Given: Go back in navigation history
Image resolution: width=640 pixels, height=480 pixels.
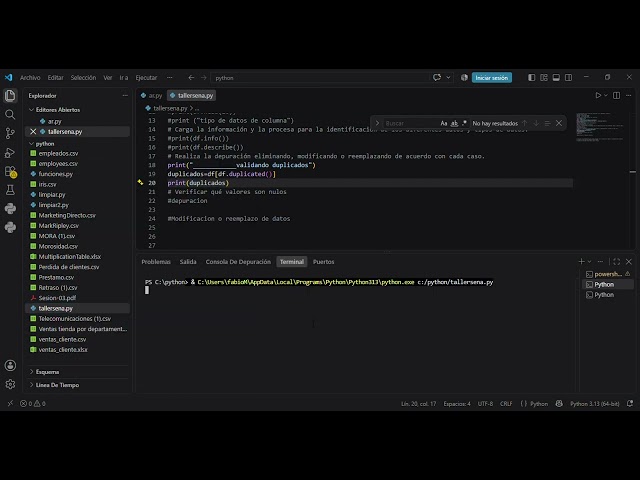Looking at the screenshot, I should pyautogui.click(x=191, y=78).
